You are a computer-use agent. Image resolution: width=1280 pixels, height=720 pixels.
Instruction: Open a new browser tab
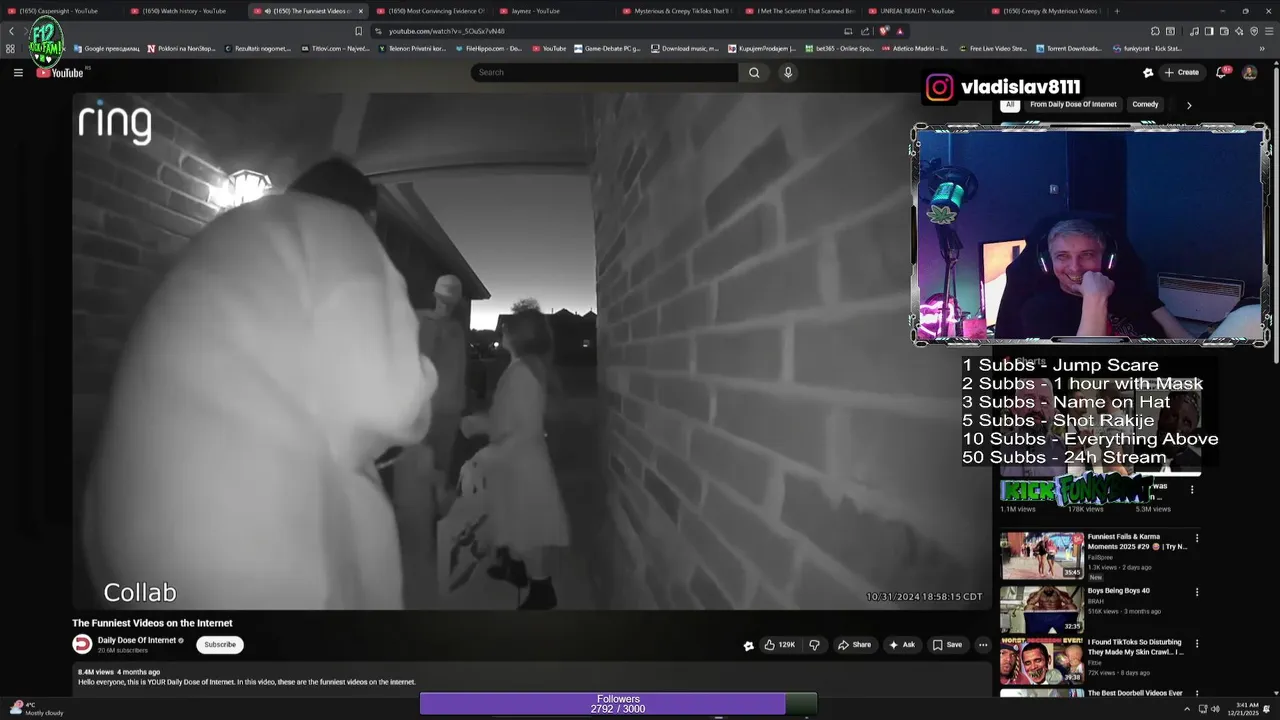point(1117,11)
